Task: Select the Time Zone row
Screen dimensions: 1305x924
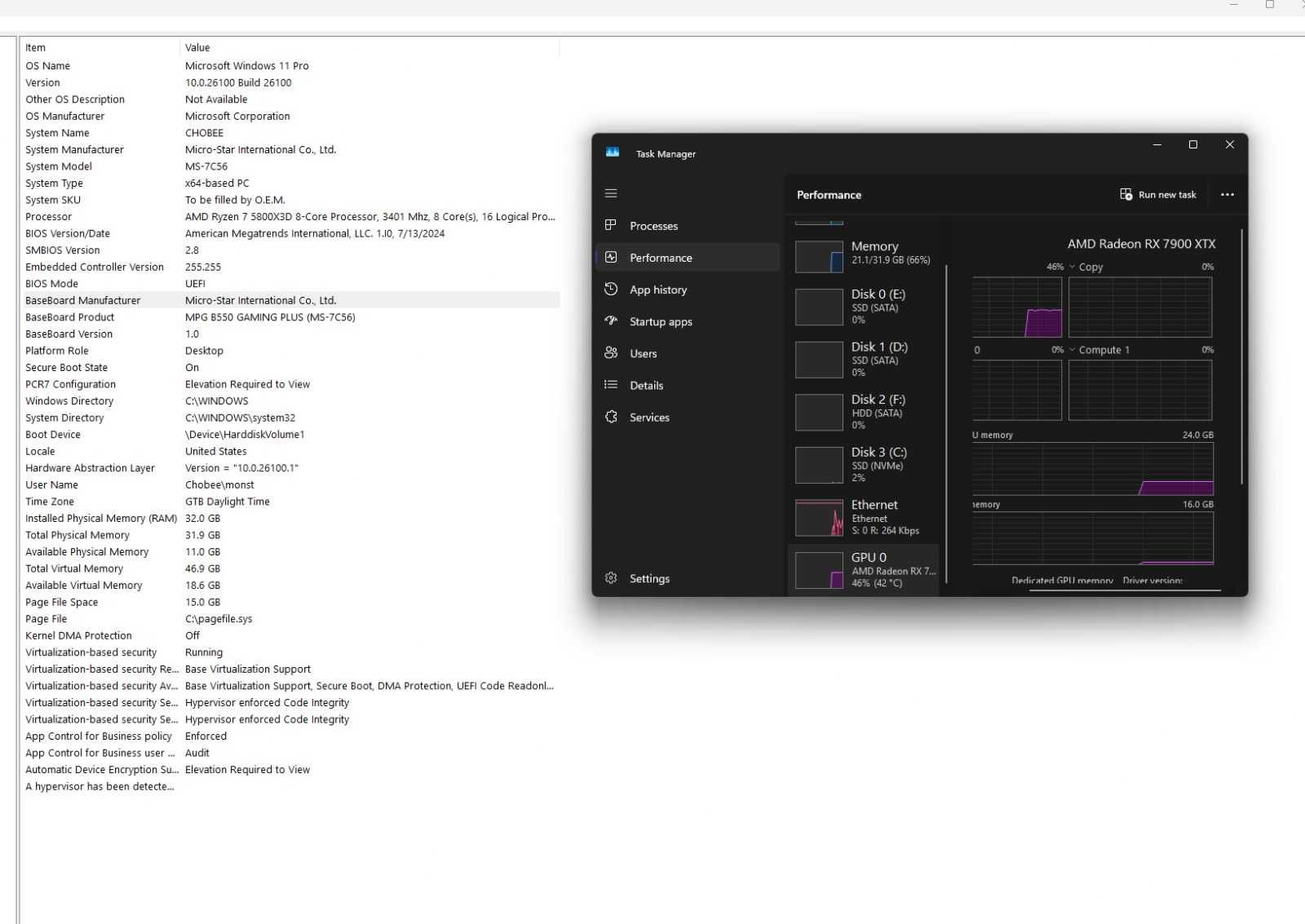Action: tap(290, 501)
